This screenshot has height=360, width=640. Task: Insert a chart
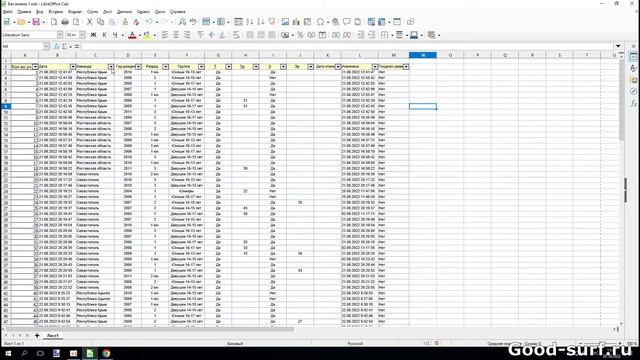tap(296, 22)
